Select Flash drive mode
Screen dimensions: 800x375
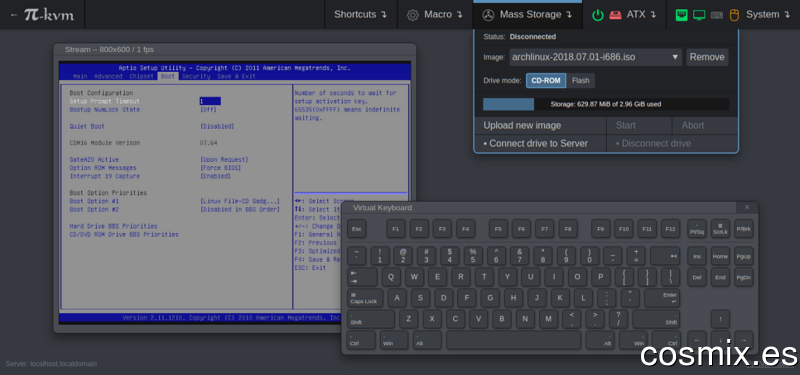pyautogui.click(x=581, y=81)
